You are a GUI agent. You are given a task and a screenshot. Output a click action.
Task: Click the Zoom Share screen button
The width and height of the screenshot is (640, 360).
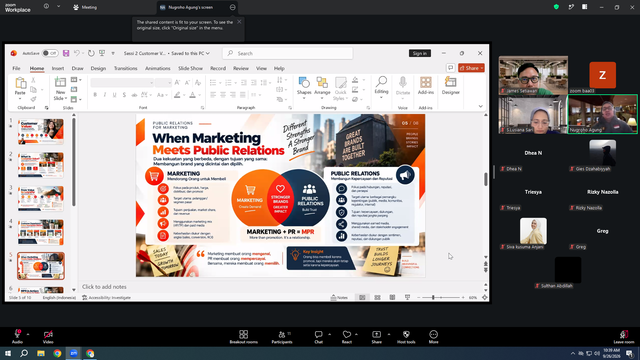tap(376, 336)
